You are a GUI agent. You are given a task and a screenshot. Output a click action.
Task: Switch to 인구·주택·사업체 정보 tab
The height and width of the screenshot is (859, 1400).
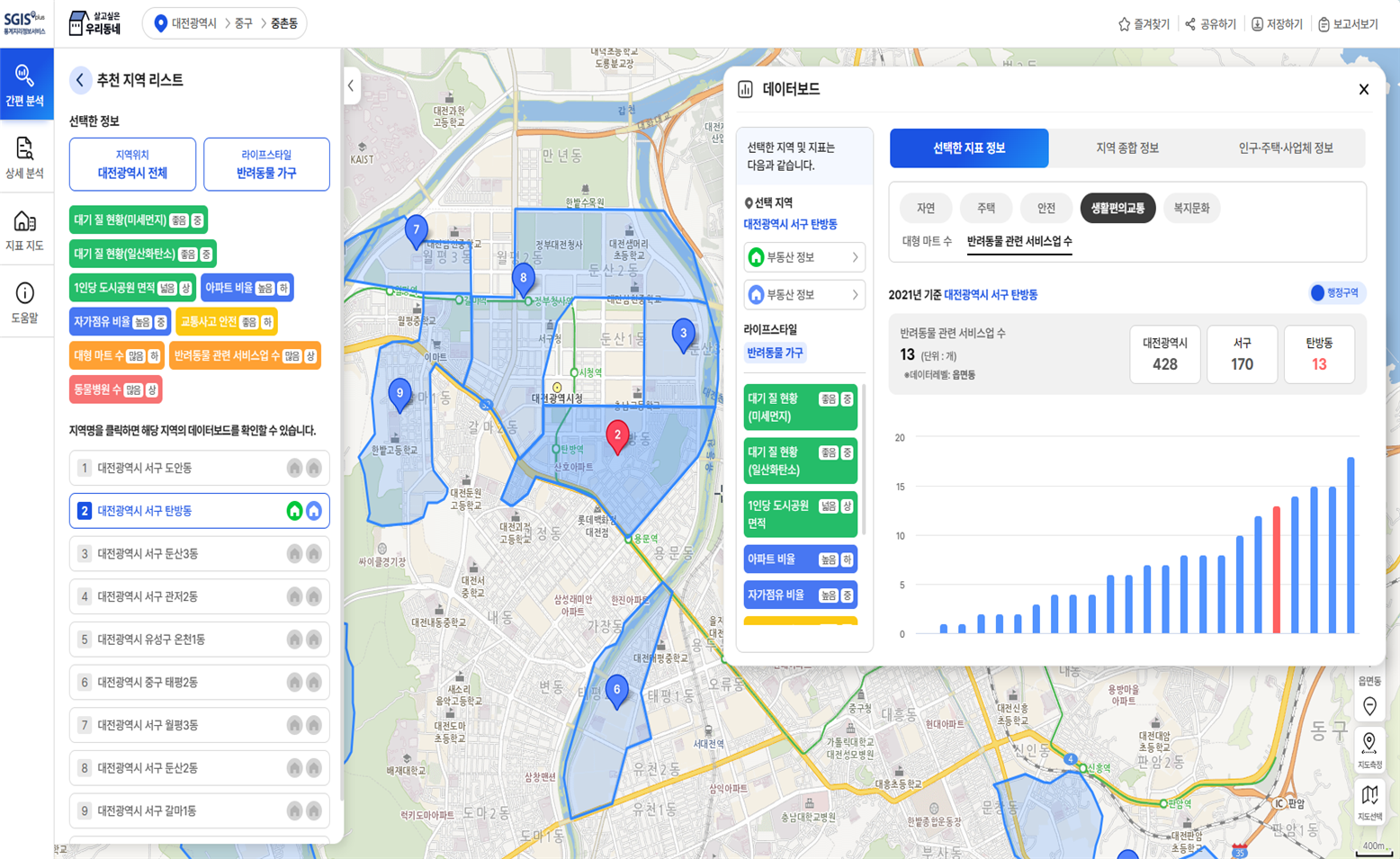point(1285,148)
